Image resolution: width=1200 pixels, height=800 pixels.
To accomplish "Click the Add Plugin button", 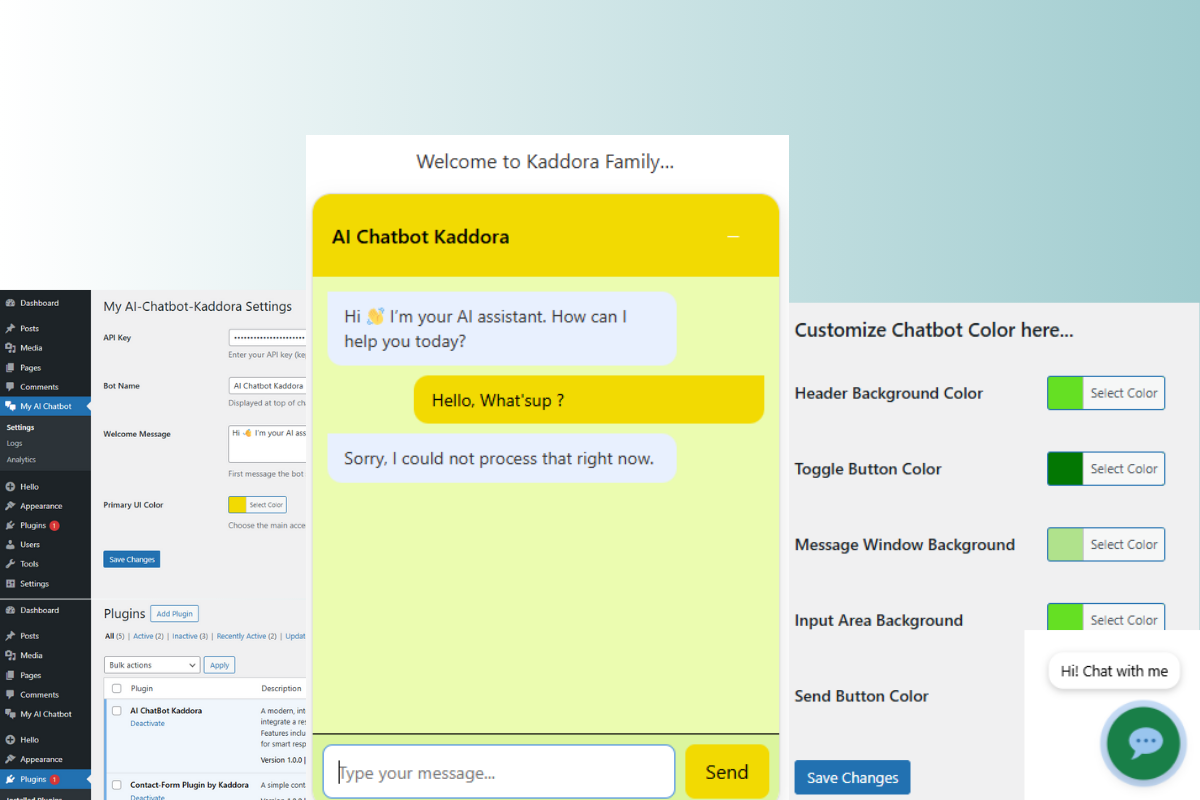I will pyautogui.click(x=174, y=614).
